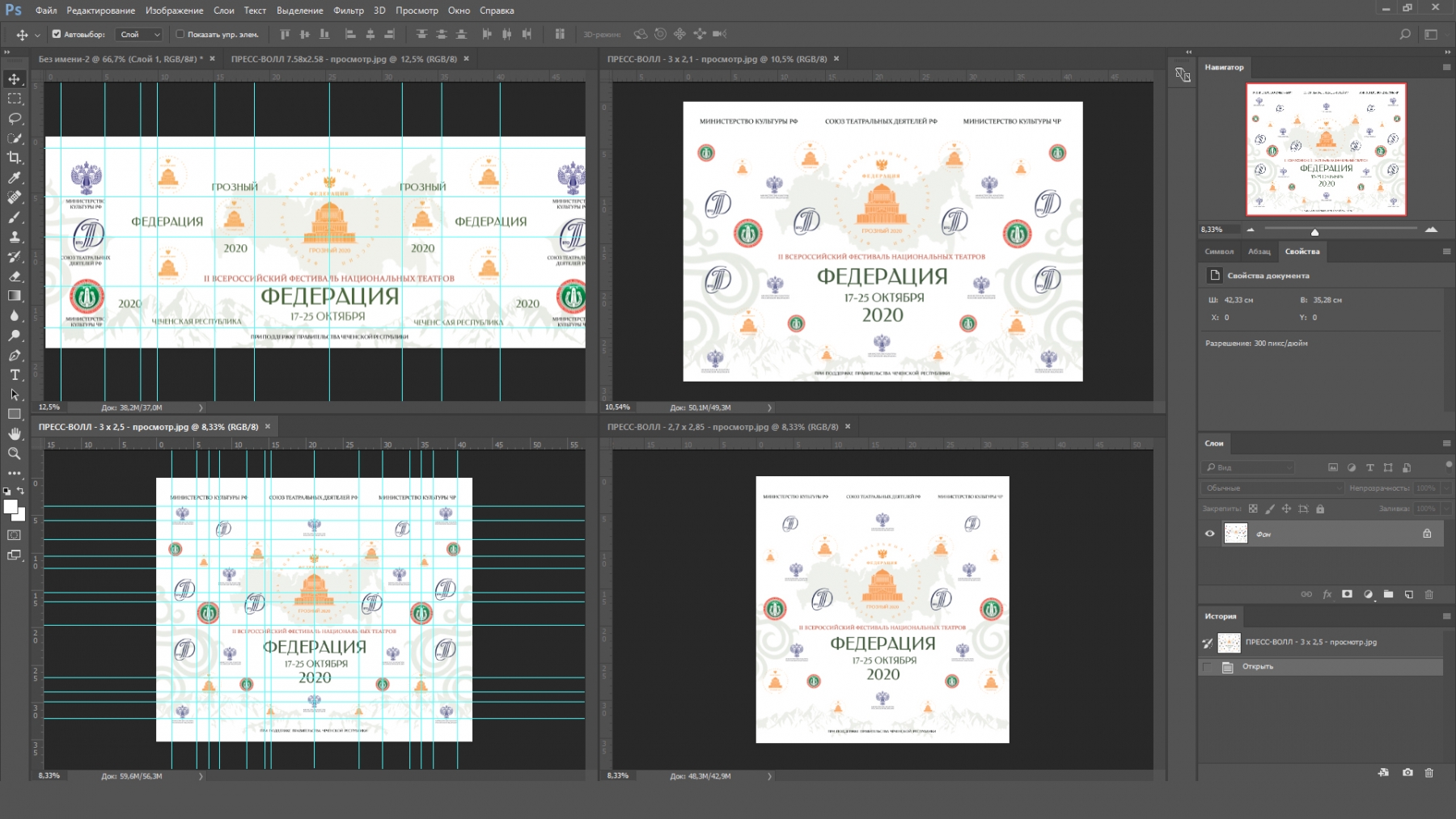Select the Blur tool
The width and height of the screenshot is (1456, 819).
(15, 316)
